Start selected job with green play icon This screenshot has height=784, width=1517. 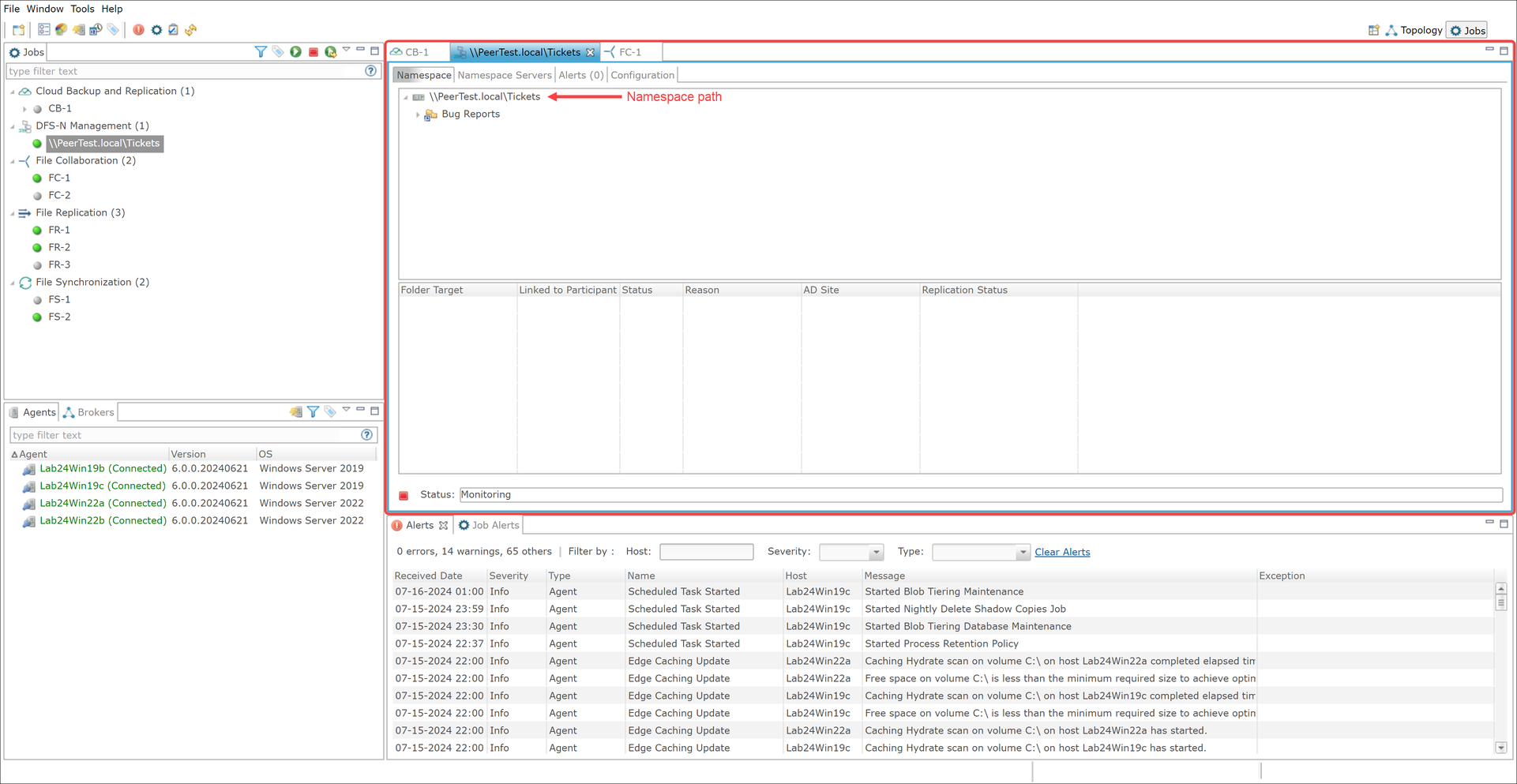point(295,51)
